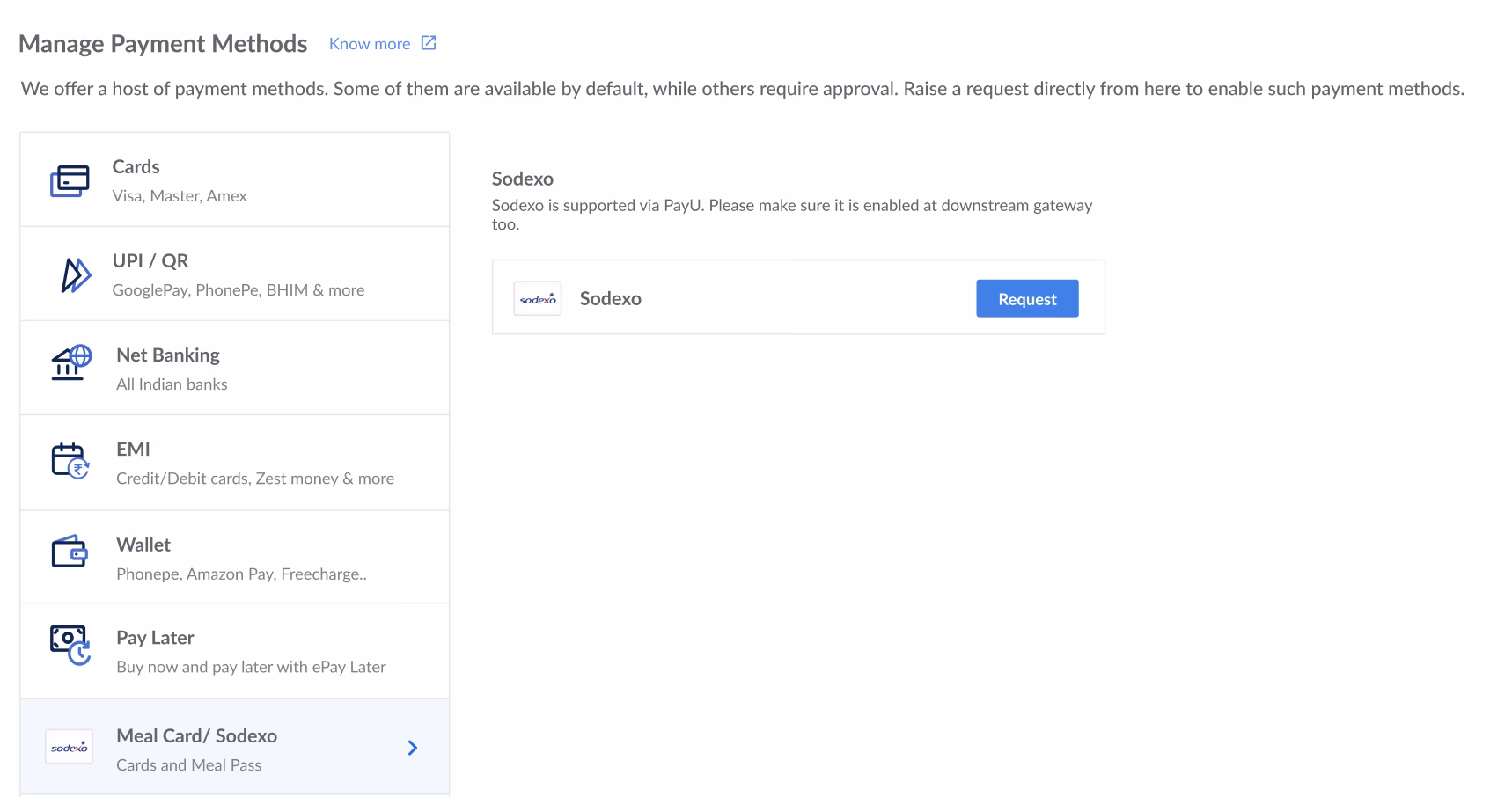Screen dimensions: 1512x797
Task: Click GooglePay, PhonePe, BHIM & more text
Action: [239, 290]
